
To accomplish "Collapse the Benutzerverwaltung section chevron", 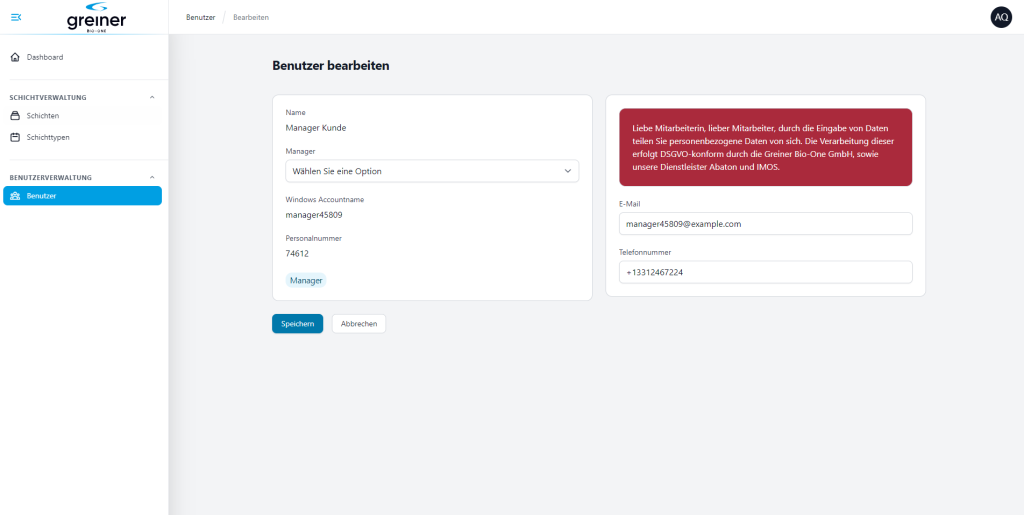I will pos(152,177).
